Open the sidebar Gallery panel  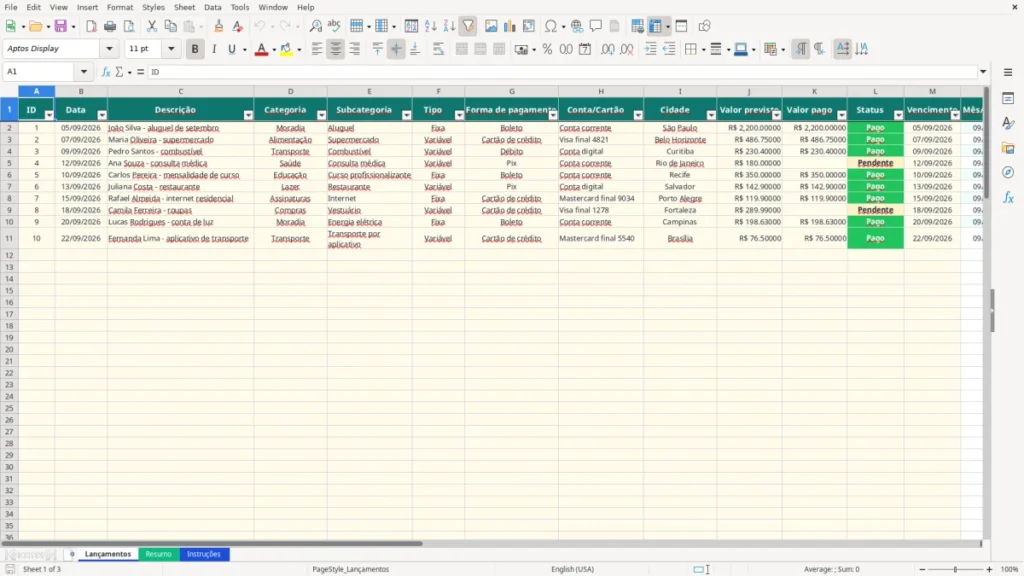point(1008,148)
